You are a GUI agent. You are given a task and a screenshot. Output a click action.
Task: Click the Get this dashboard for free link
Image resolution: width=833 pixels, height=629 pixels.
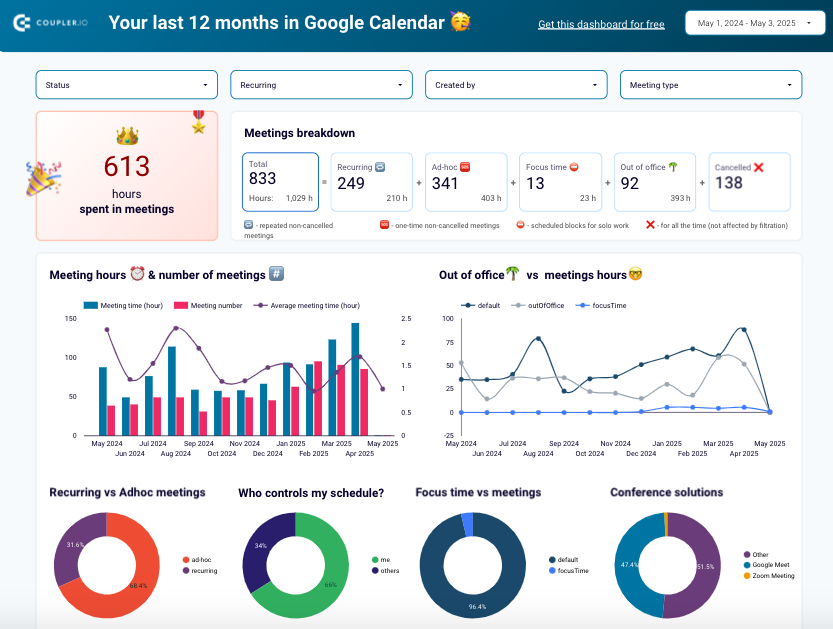[x=601, y=24]
